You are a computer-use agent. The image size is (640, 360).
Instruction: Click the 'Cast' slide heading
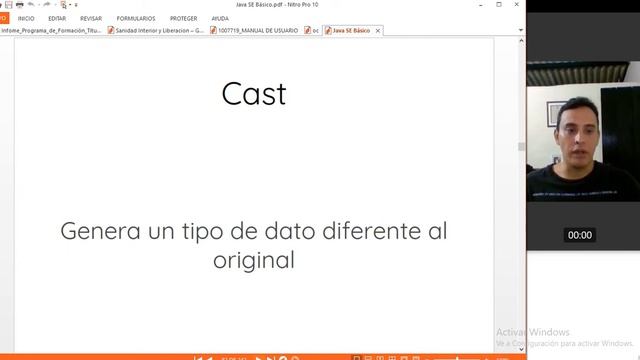tap(254, 94)
